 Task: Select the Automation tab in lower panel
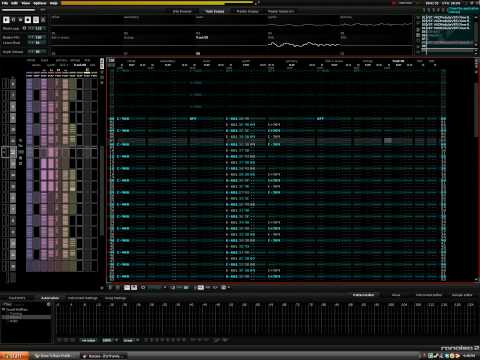tap(50, 298)
